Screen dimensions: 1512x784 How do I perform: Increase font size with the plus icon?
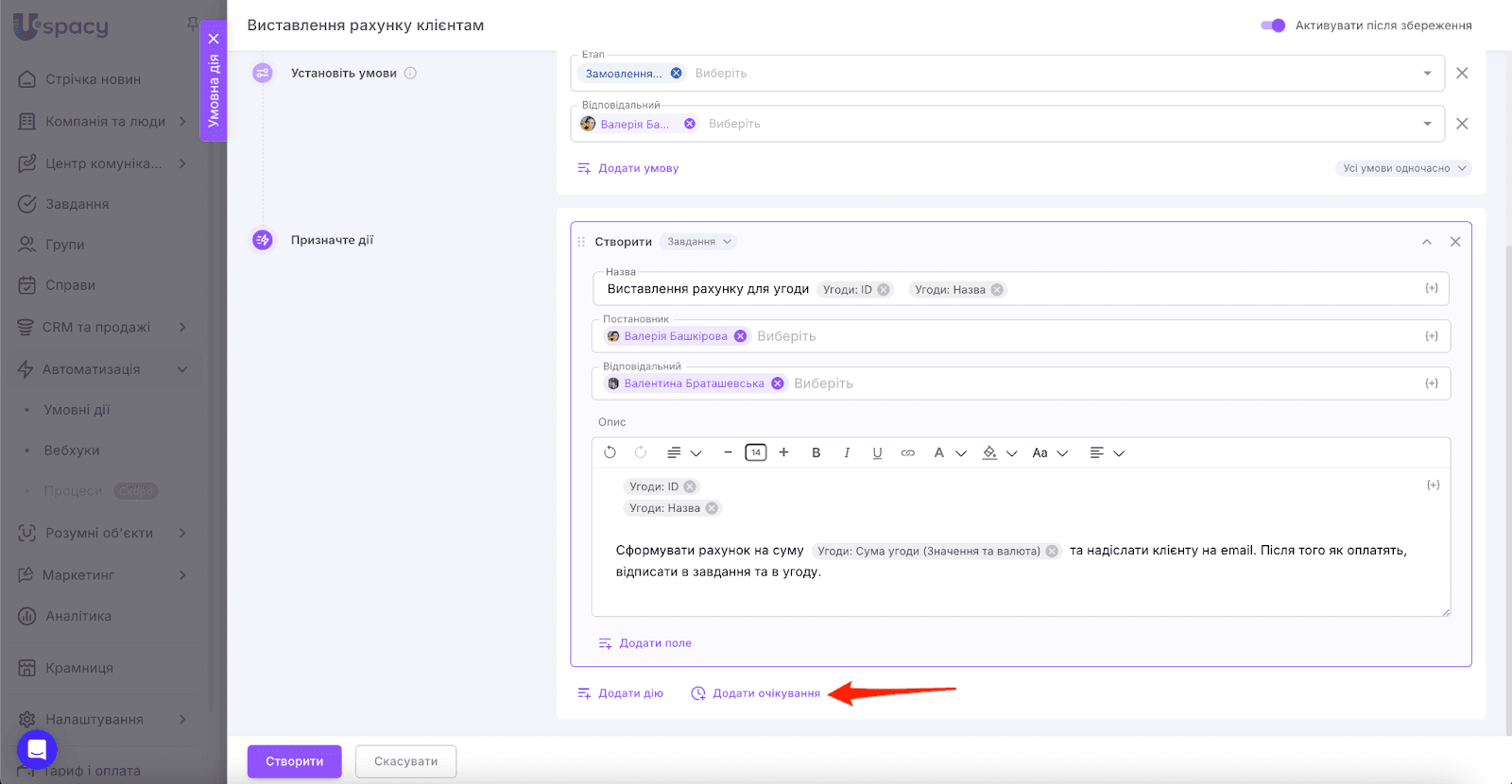pyautogui.click(x=783, y=452)
